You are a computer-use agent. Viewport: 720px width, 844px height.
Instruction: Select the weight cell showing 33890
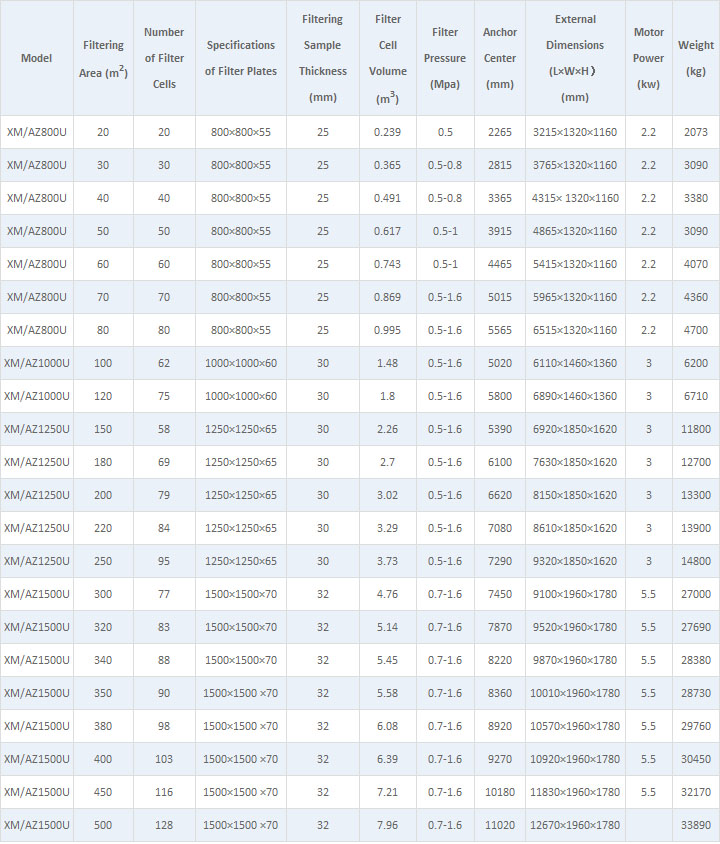[696, 825]
